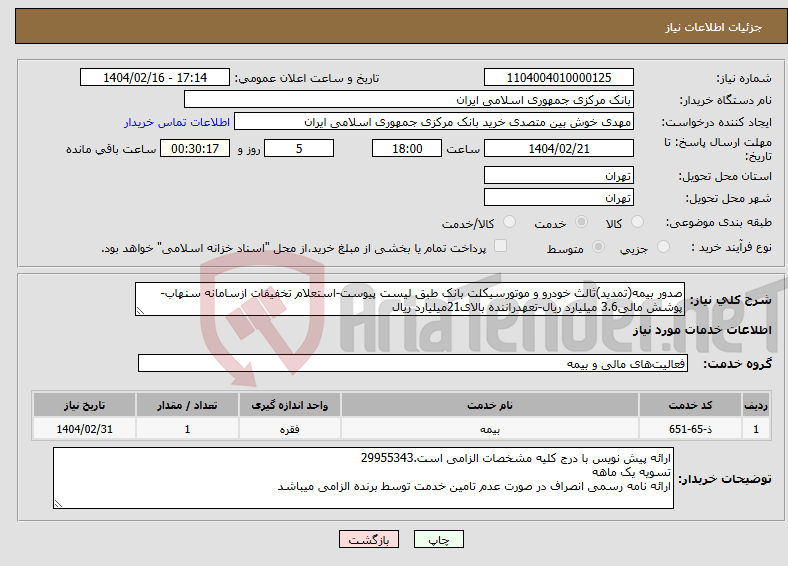Click the quantity cell showing 1
Viewport: 788px width, 566px height.
[x=187, y=429]
